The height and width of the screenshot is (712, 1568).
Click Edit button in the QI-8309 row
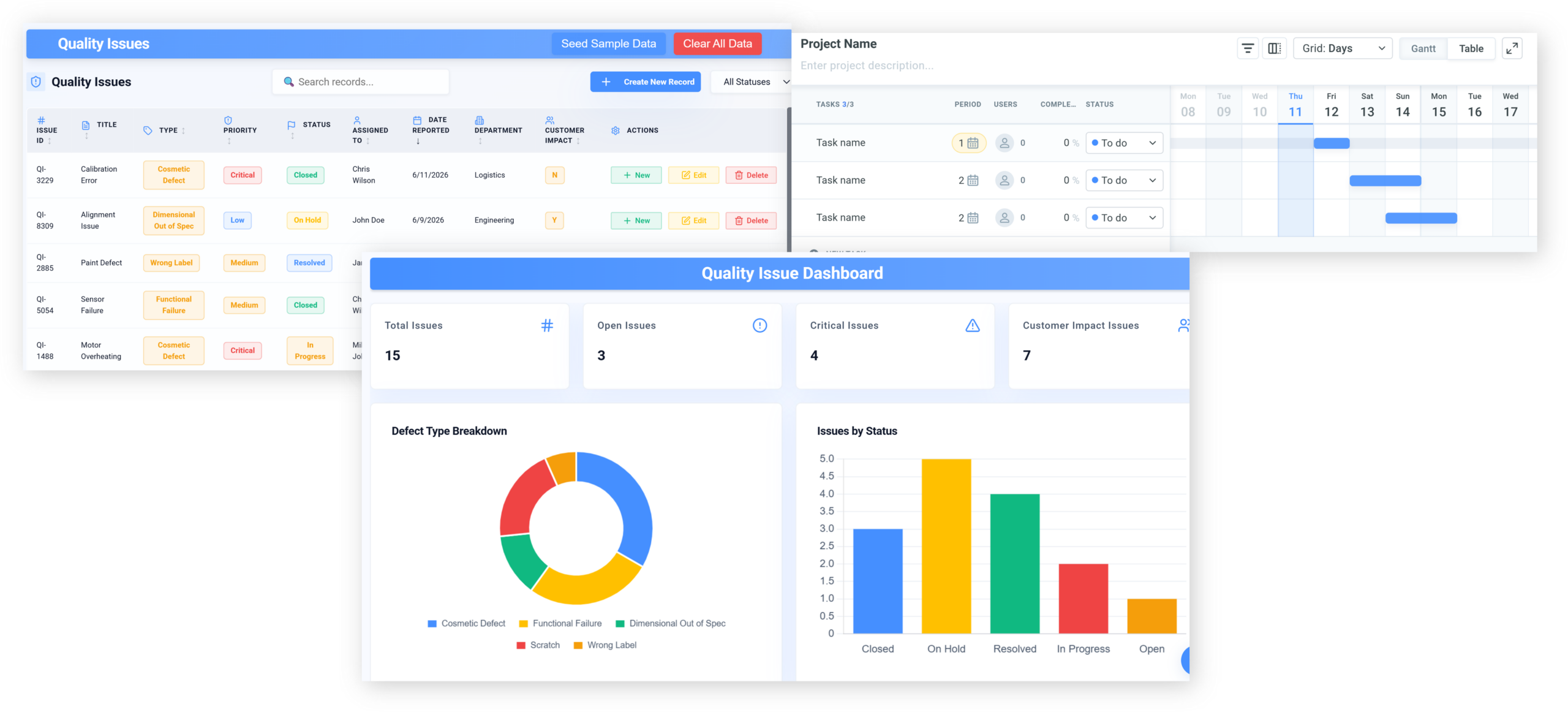[x=693, y=221]
